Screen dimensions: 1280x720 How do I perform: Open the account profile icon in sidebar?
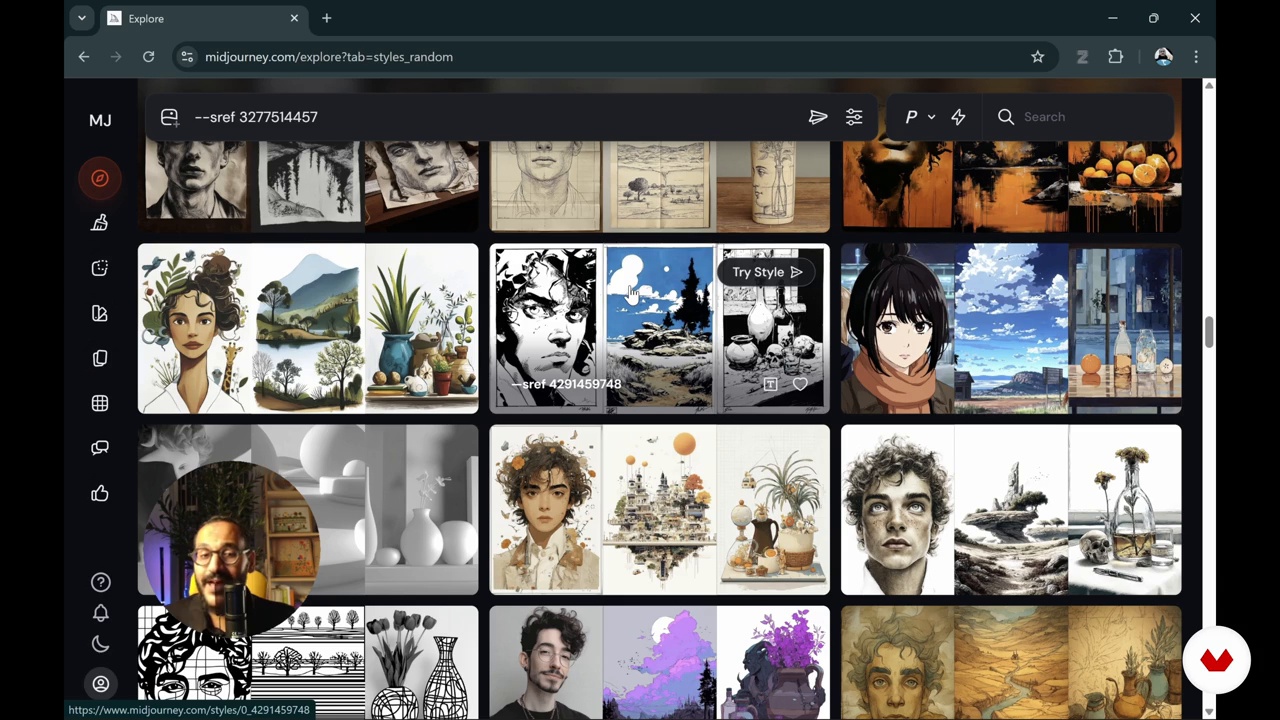(x=100, y=684)
